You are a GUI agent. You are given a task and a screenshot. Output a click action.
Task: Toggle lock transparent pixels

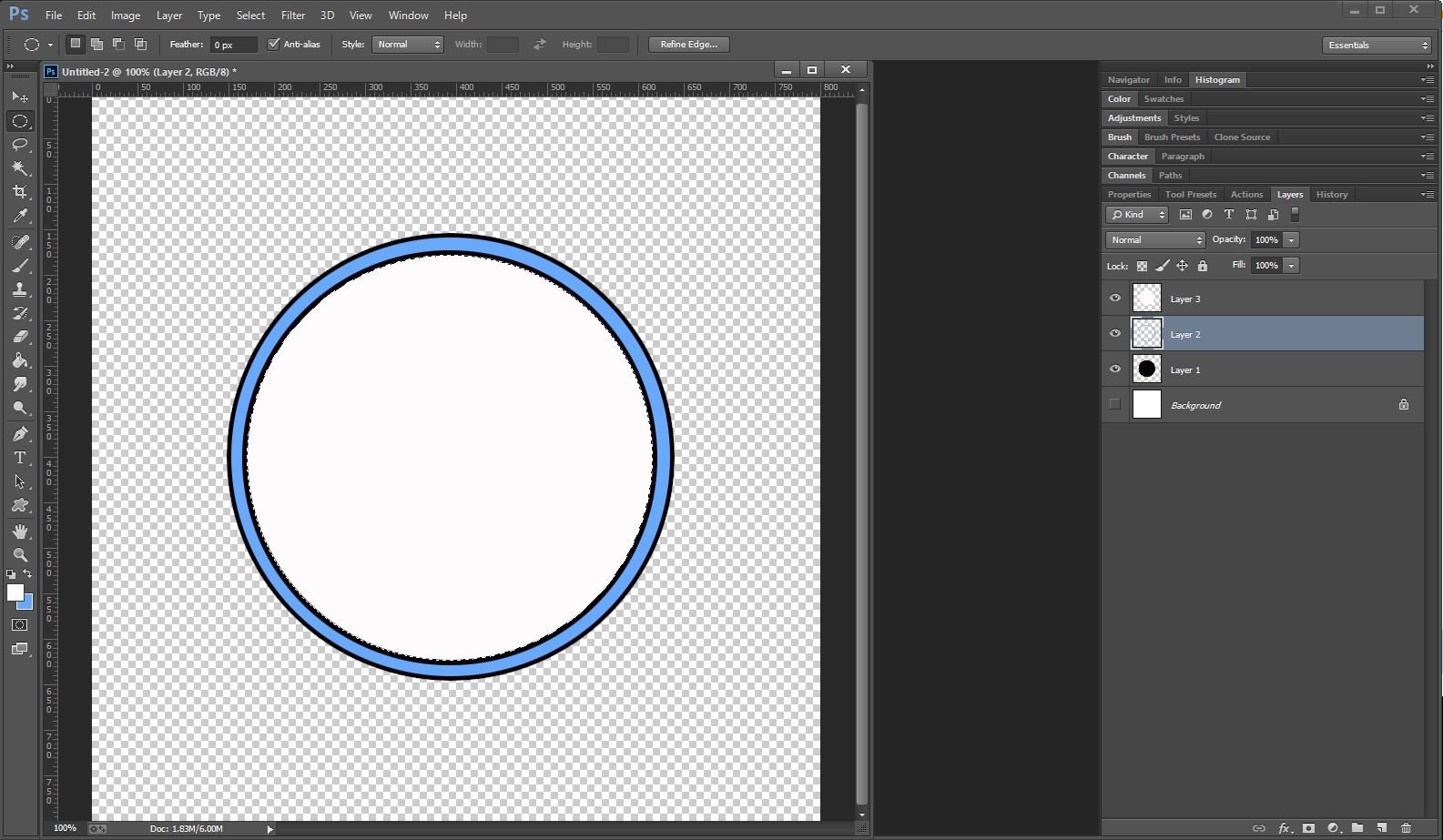click(x=1142, y=266)
